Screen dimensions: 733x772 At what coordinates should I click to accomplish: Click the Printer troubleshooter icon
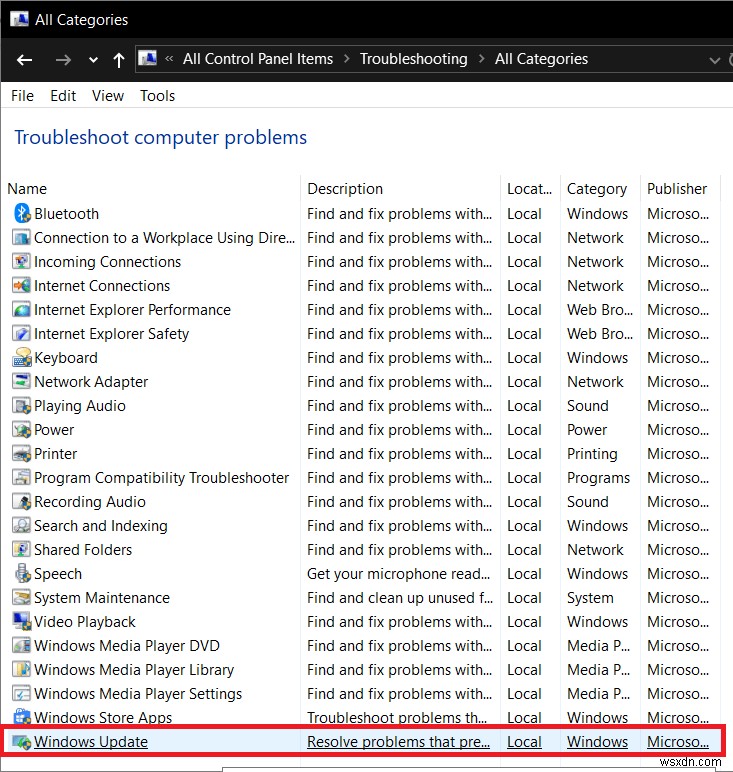(22, 453)
